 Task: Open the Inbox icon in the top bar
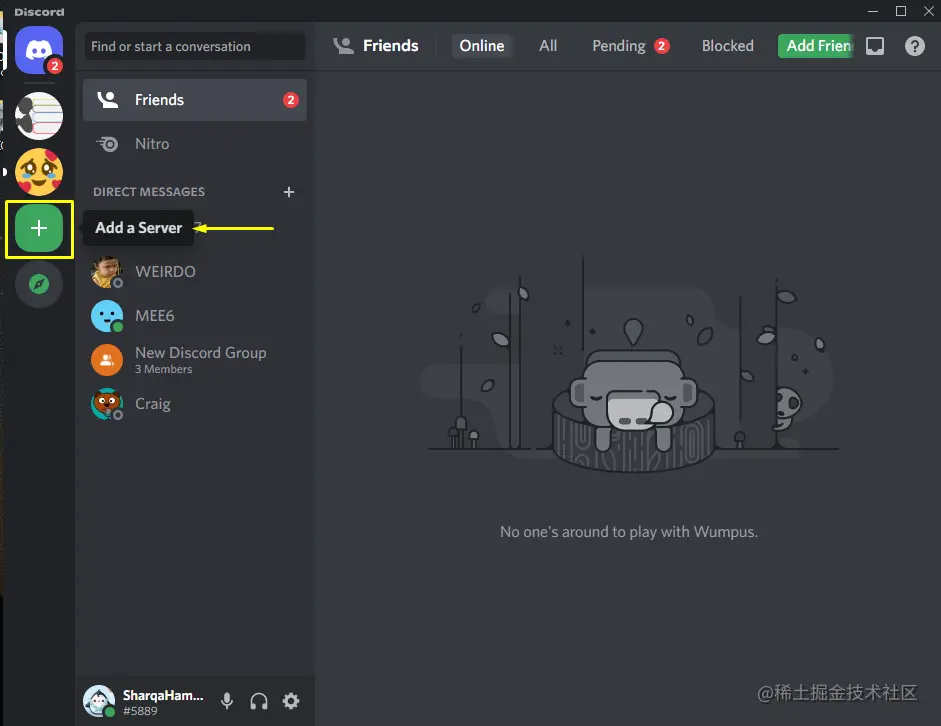click(875, 46)
